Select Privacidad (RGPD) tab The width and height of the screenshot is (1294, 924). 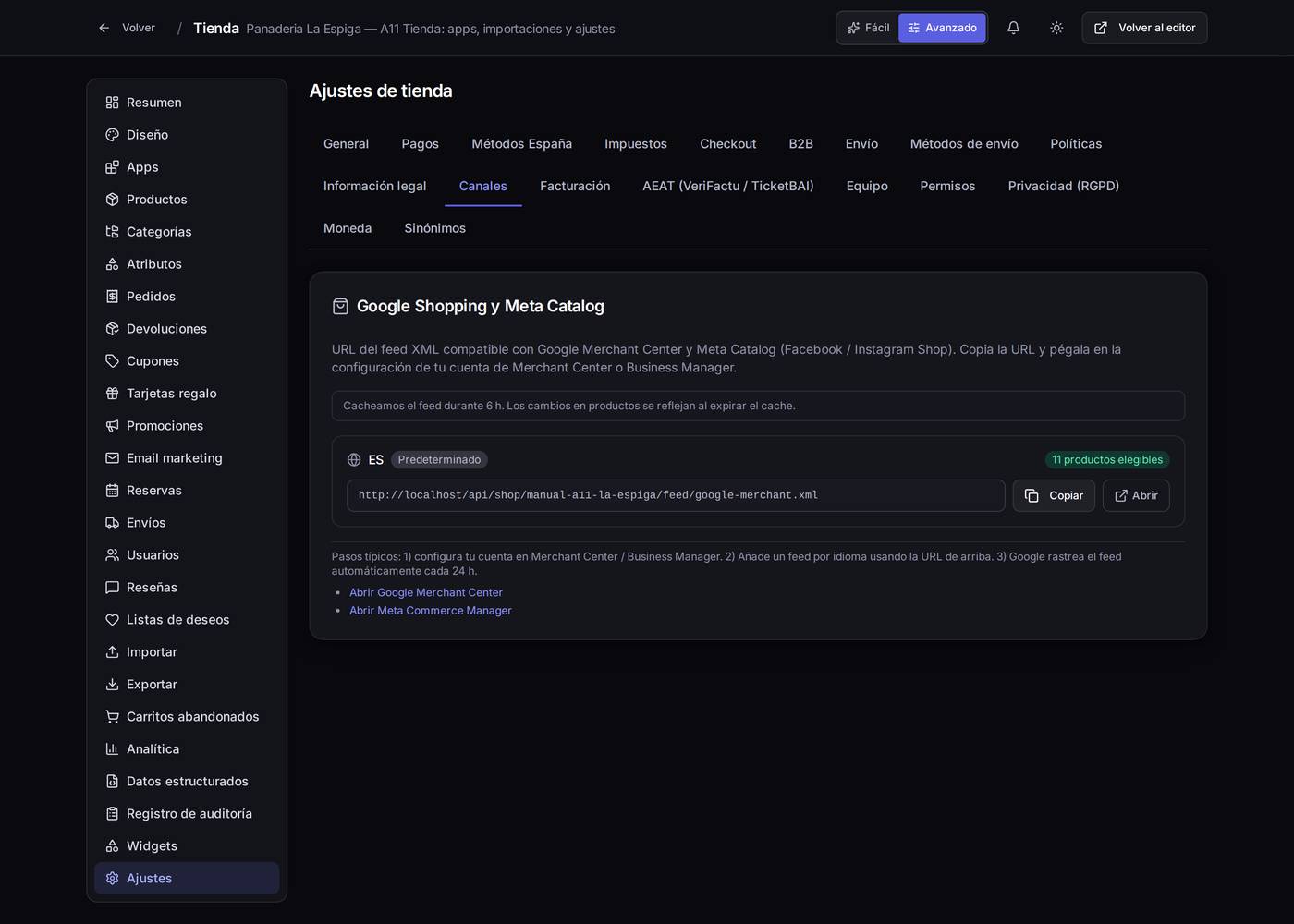point(1064,187)
